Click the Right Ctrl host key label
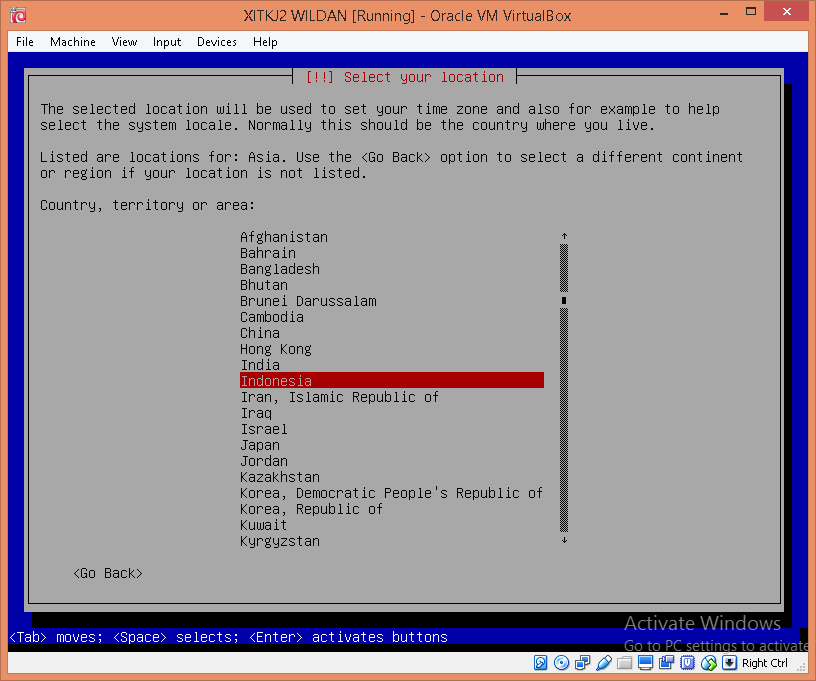Viewport: 816px width, 681px height. pyautogui.click(x=764, y=663)
